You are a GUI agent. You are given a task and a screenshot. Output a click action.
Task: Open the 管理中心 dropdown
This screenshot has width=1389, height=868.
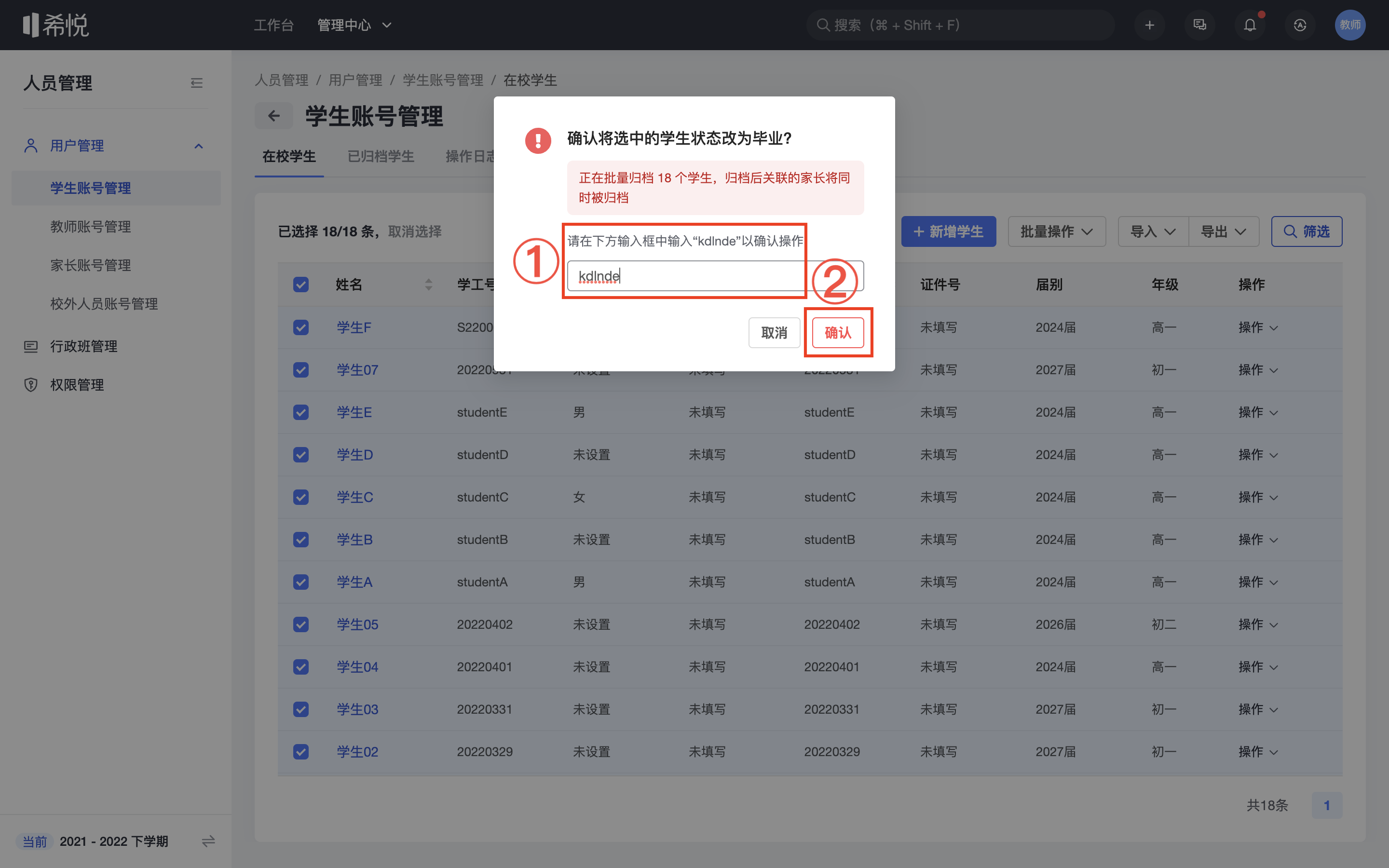point(354,25)
